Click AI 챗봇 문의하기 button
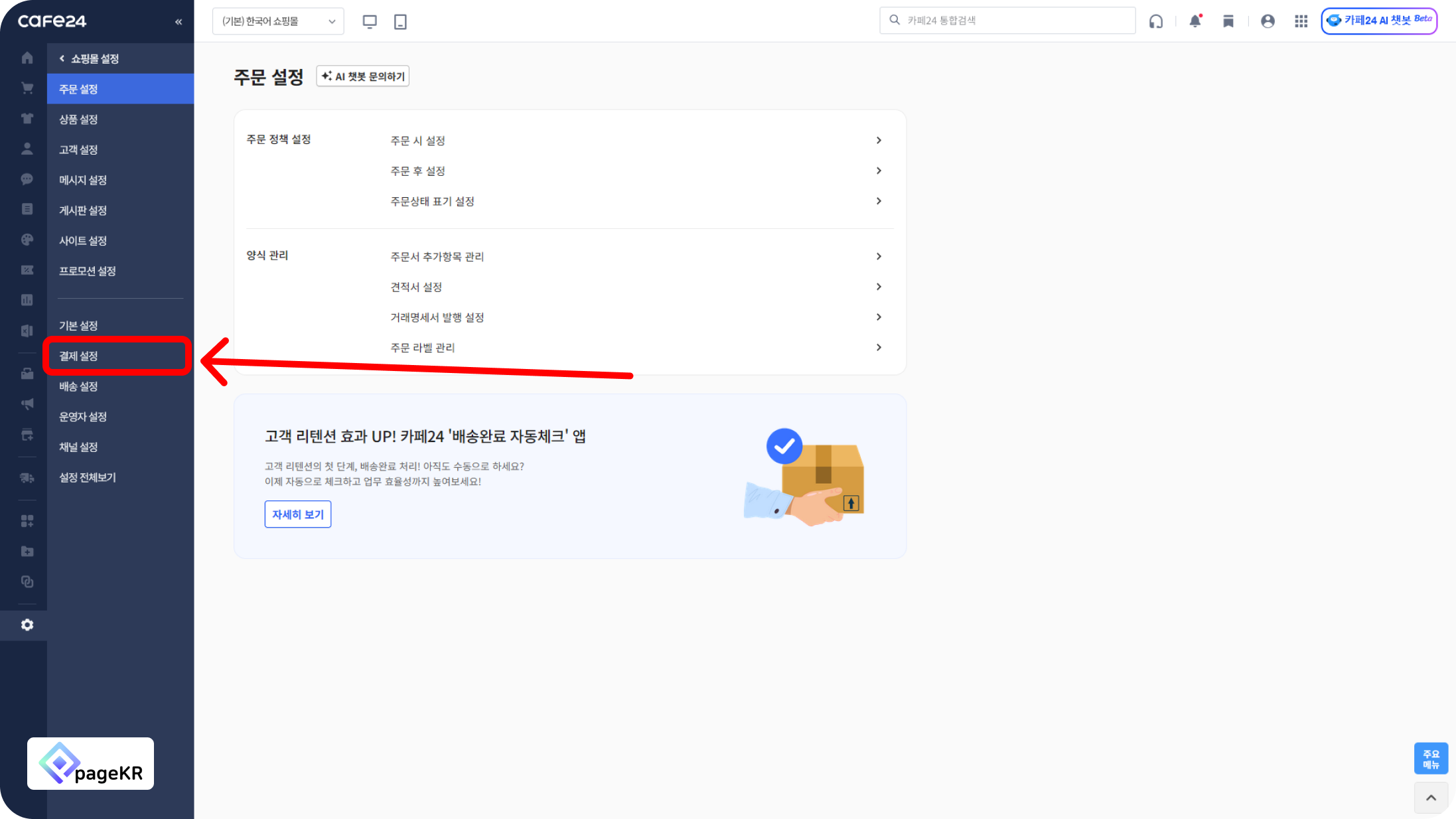Viewport: 1456px width, 819px height. coord(362,76)
